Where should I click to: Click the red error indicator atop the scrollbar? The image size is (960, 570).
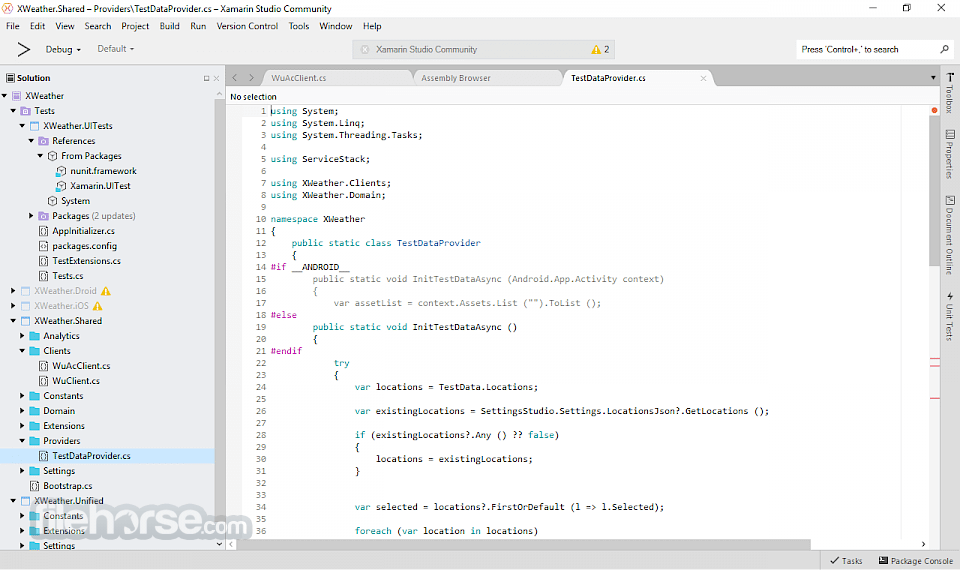934,110
